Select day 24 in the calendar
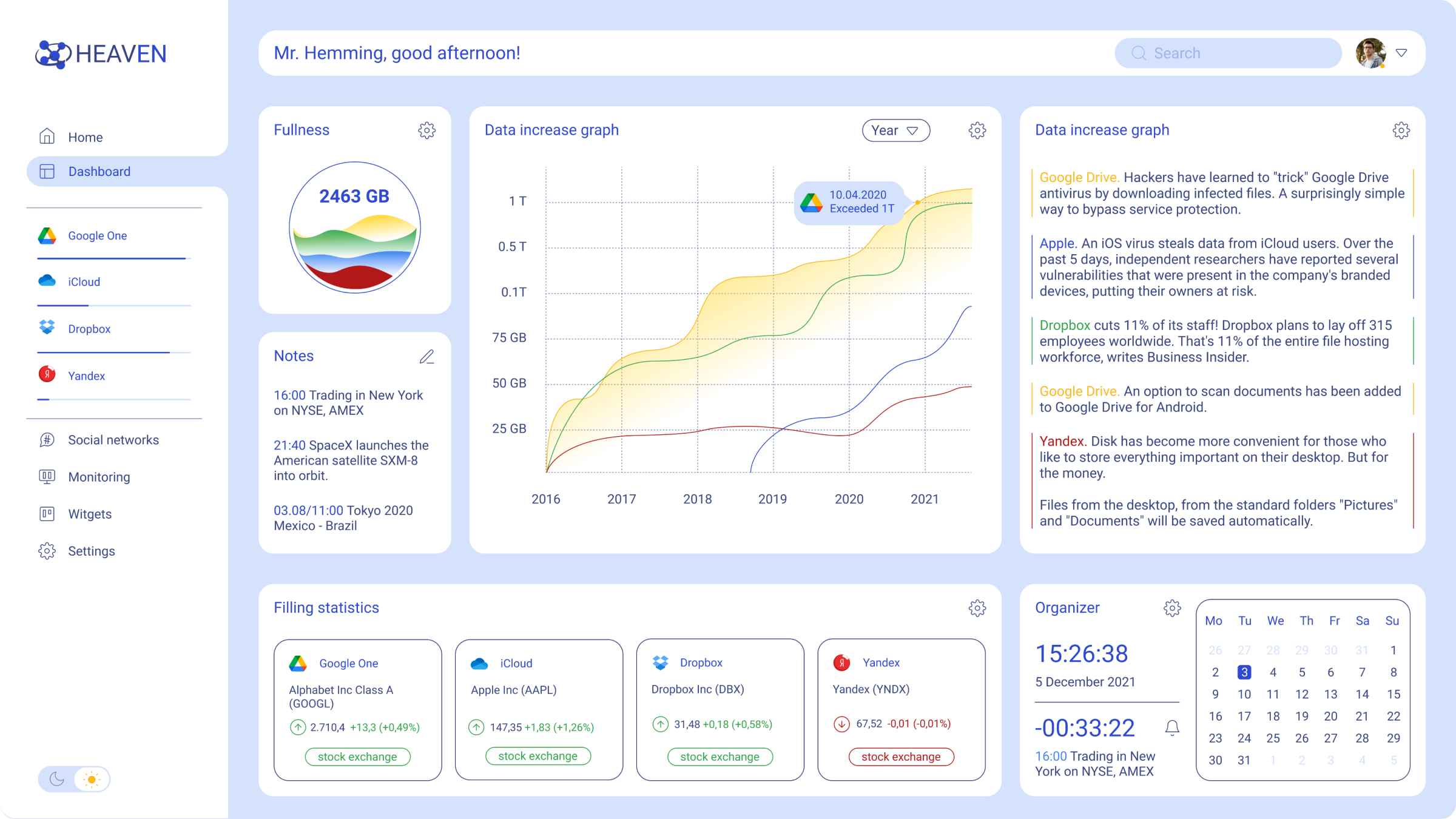 (1244, 738)
